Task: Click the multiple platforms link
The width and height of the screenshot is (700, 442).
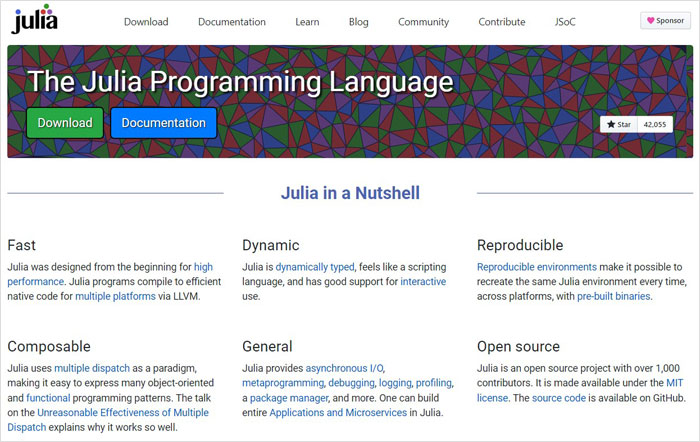Action: point(115,296)
